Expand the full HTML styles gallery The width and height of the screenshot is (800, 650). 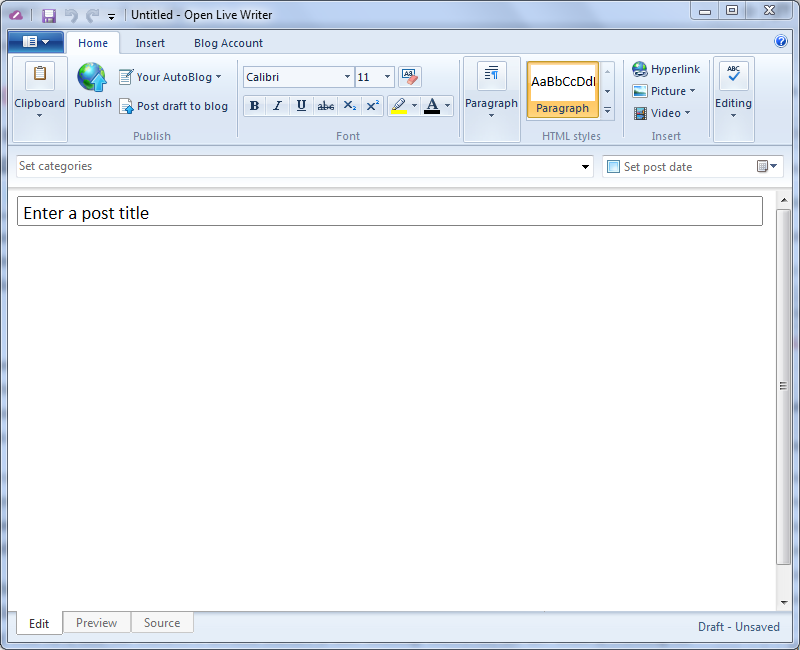pos(607,110)
